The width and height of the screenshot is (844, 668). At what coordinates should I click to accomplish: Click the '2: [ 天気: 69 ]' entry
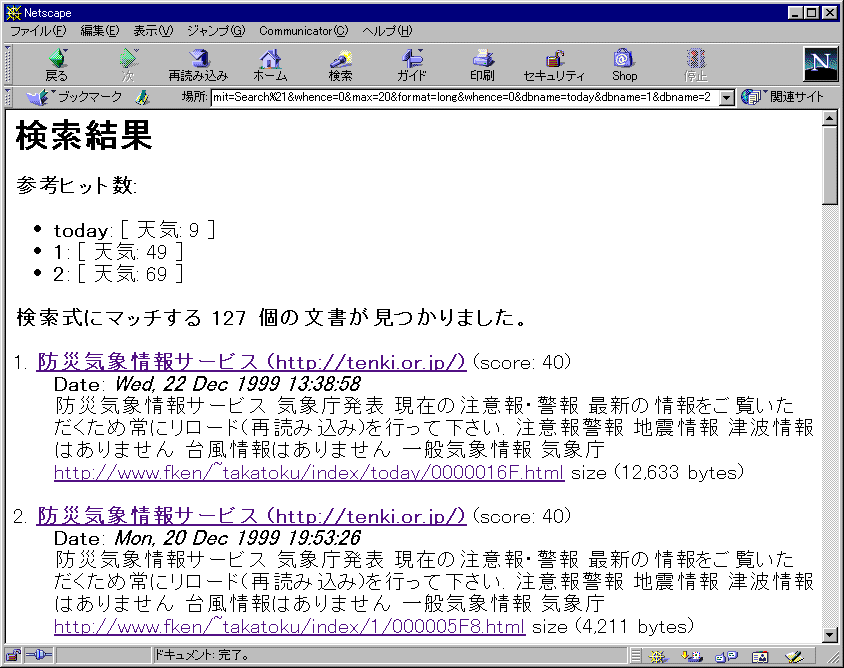118,274
